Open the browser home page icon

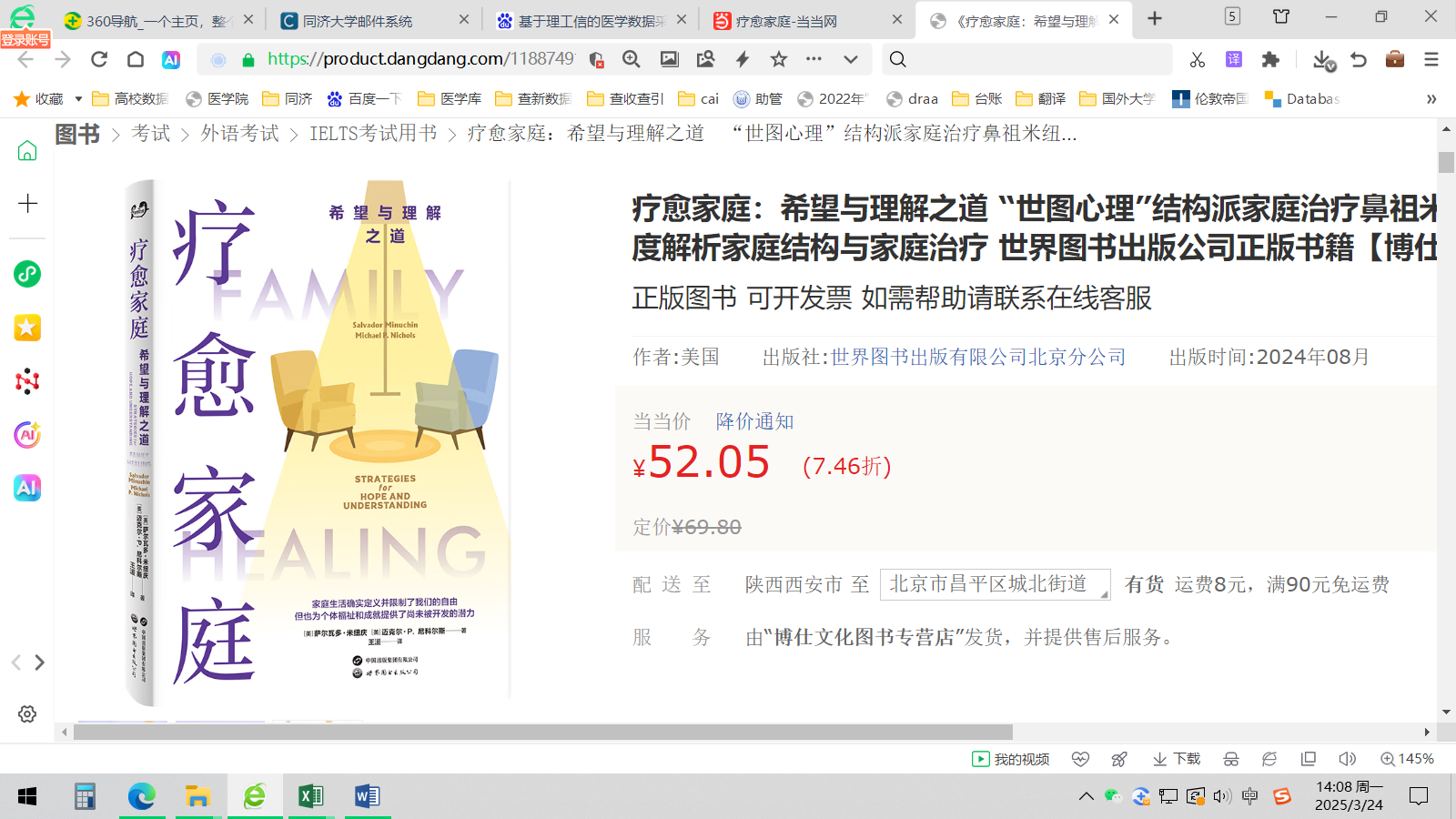point(136,60)
